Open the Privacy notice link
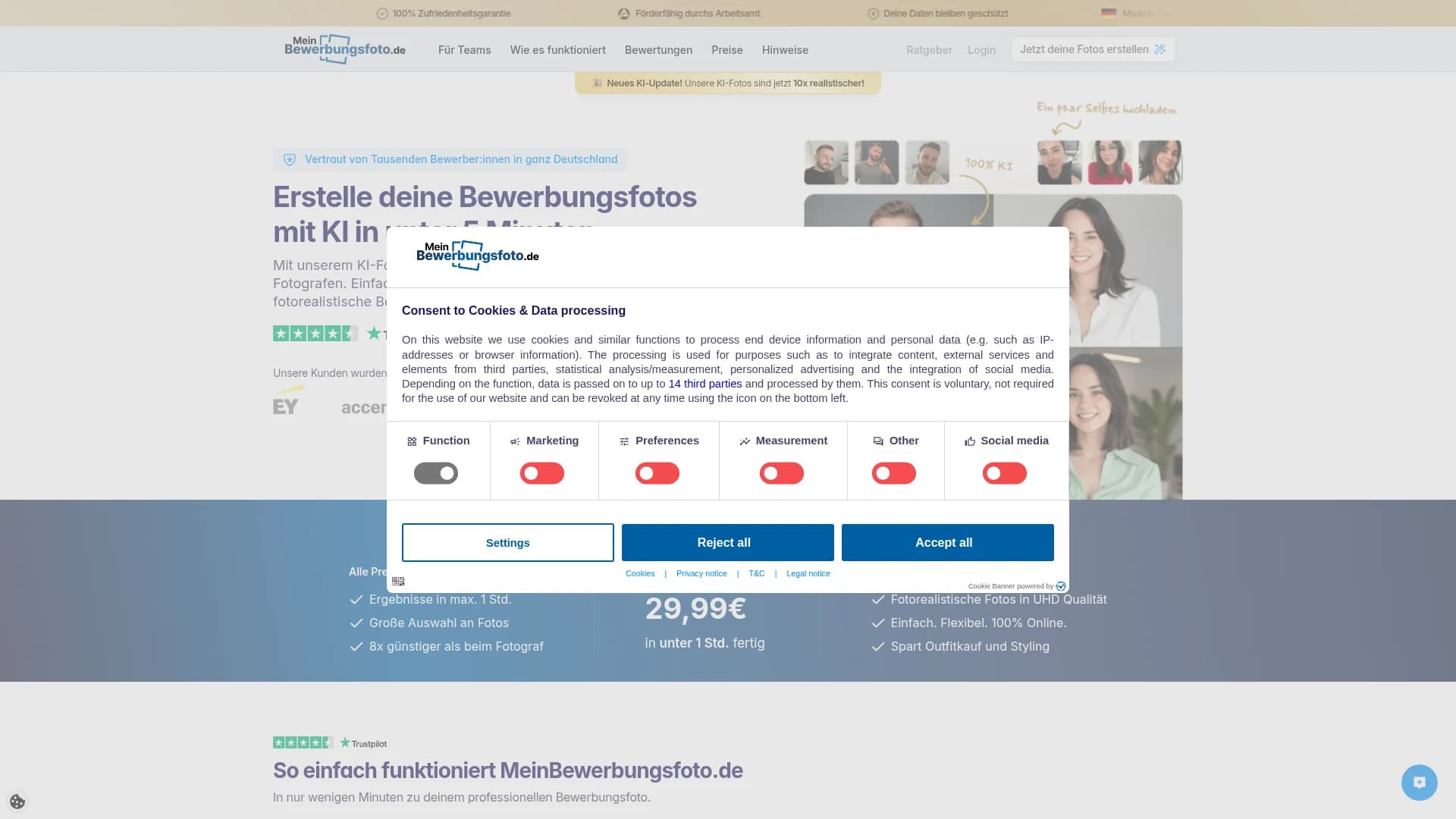 pos(701,574)
